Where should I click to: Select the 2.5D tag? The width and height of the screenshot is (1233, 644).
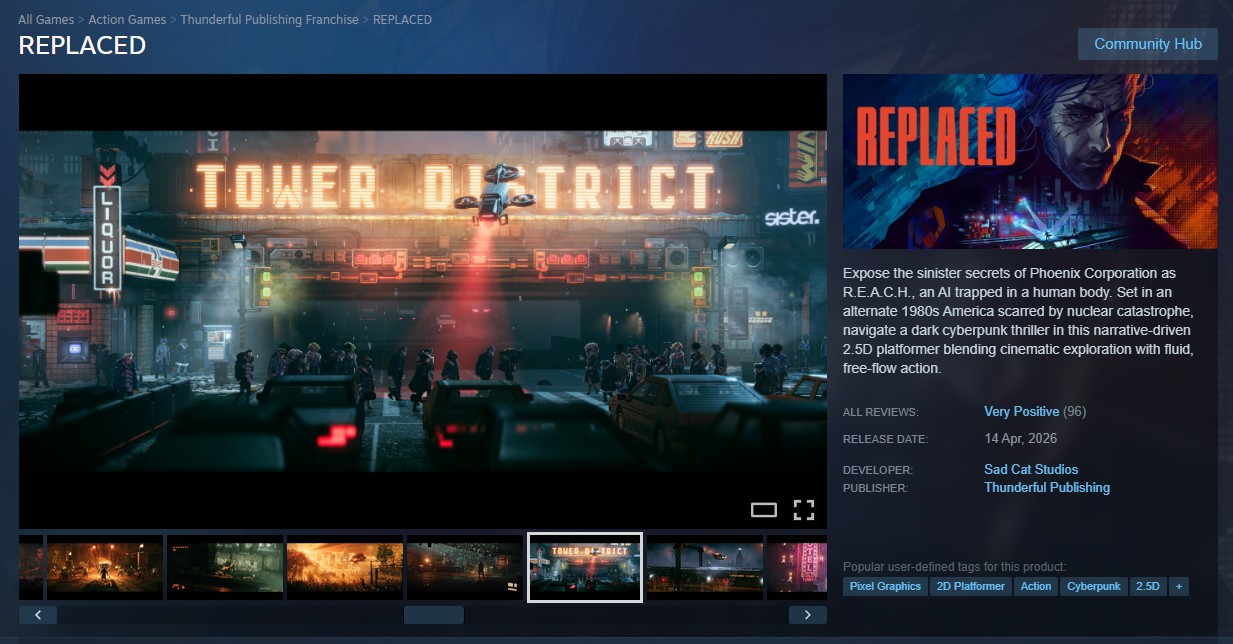click(x=1148, y=587)
